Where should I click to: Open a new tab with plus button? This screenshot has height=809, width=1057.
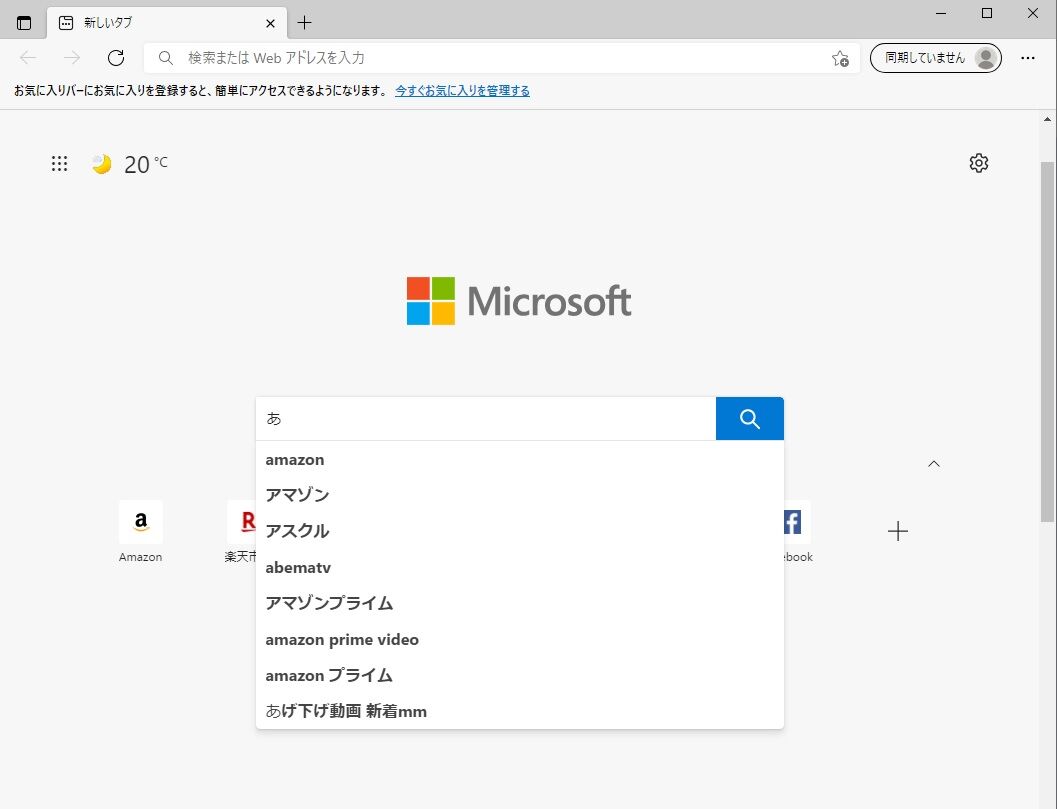point(305,23)
